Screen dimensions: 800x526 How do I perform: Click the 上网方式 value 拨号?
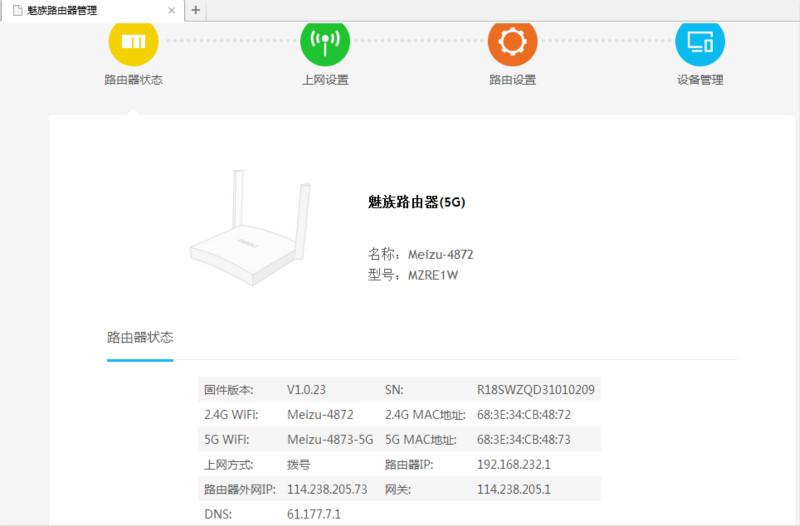(298, 464)
